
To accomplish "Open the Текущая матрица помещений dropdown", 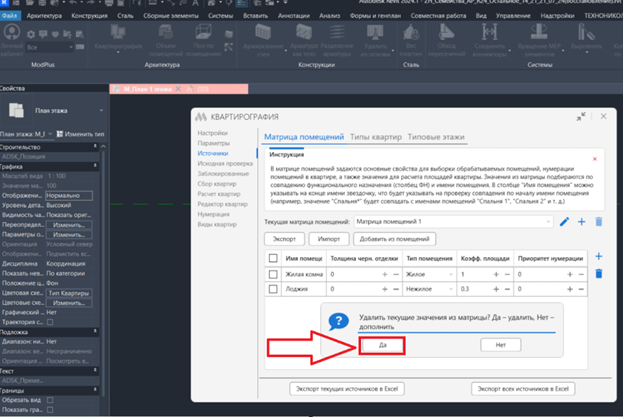I will [453, 222].
